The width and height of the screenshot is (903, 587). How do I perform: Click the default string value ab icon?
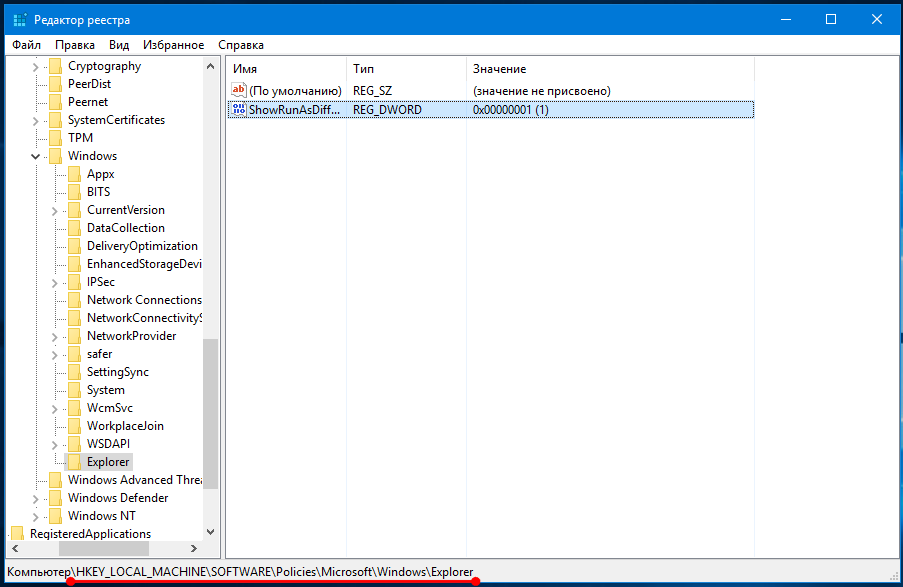point(238,91)
